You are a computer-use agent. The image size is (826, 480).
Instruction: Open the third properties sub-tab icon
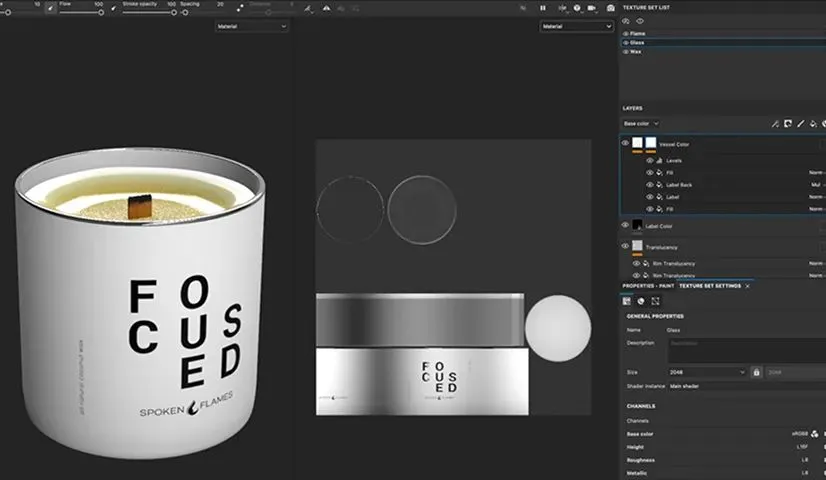(655, 301)
